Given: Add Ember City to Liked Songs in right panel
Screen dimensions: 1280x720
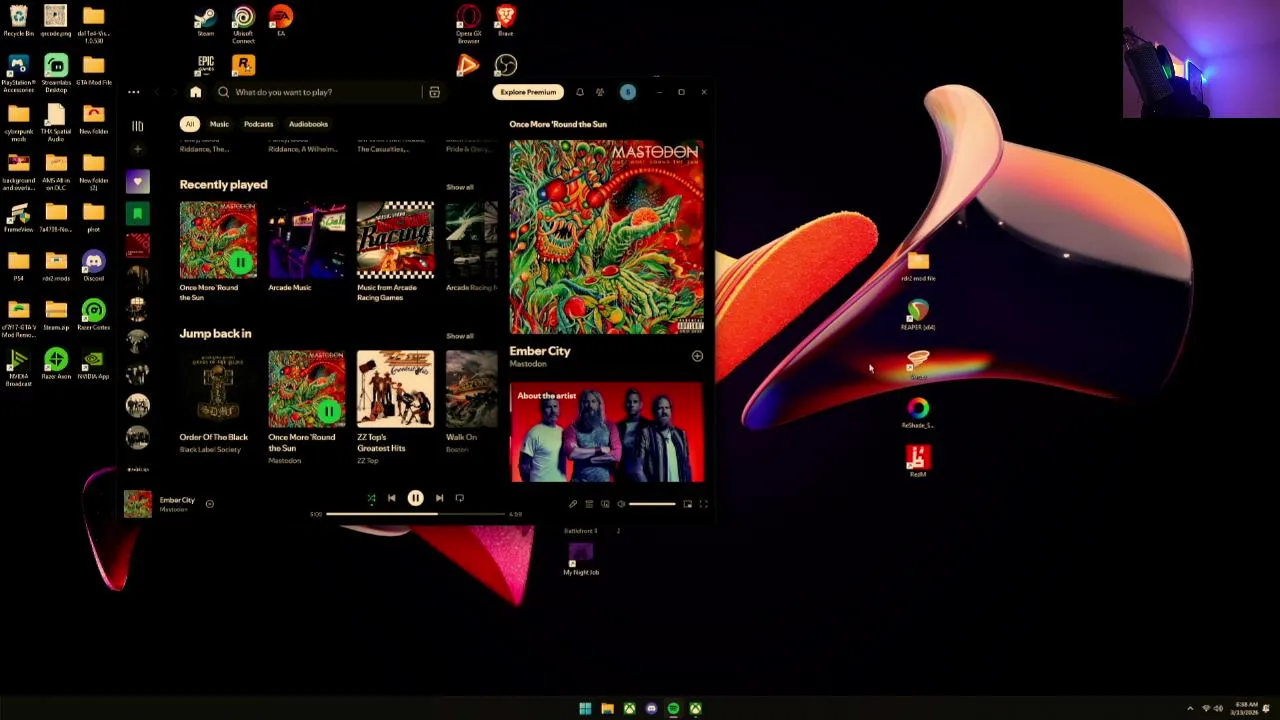Looking at the screenshot, I should click(697, 356).
